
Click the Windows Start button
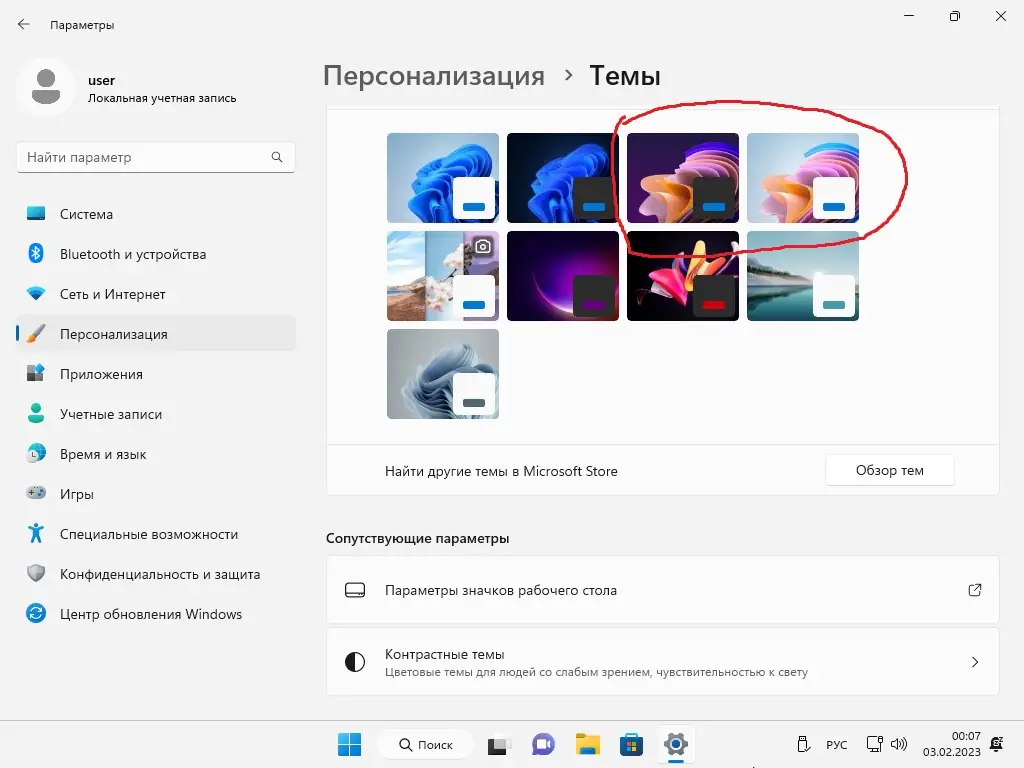[x=348, y=744]
